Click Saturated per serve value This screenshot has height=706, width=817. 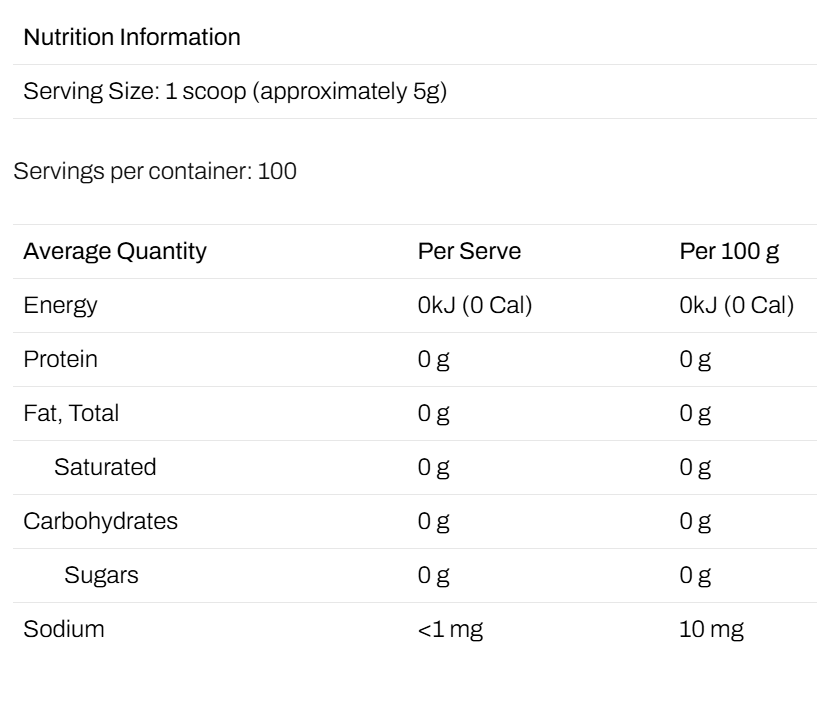pos(434,468)
